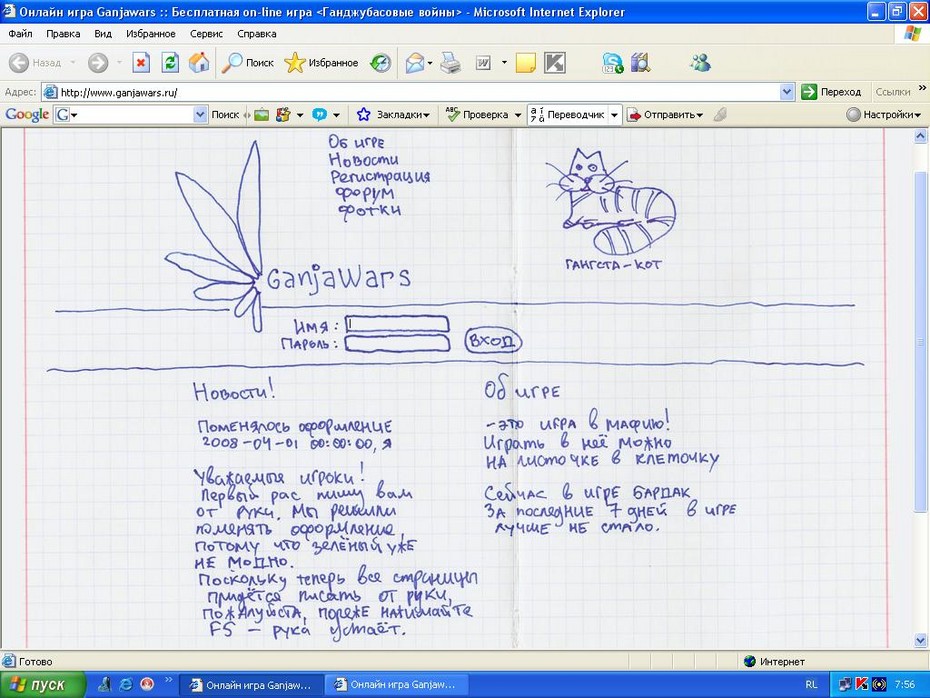Click into handwritten Пароль password field
This screenshot has height=698, width=930.
point(397,343)
